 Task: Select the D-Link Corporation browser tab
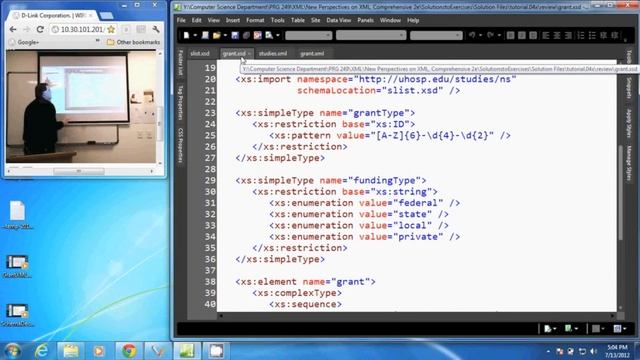(x=52, y=16)
